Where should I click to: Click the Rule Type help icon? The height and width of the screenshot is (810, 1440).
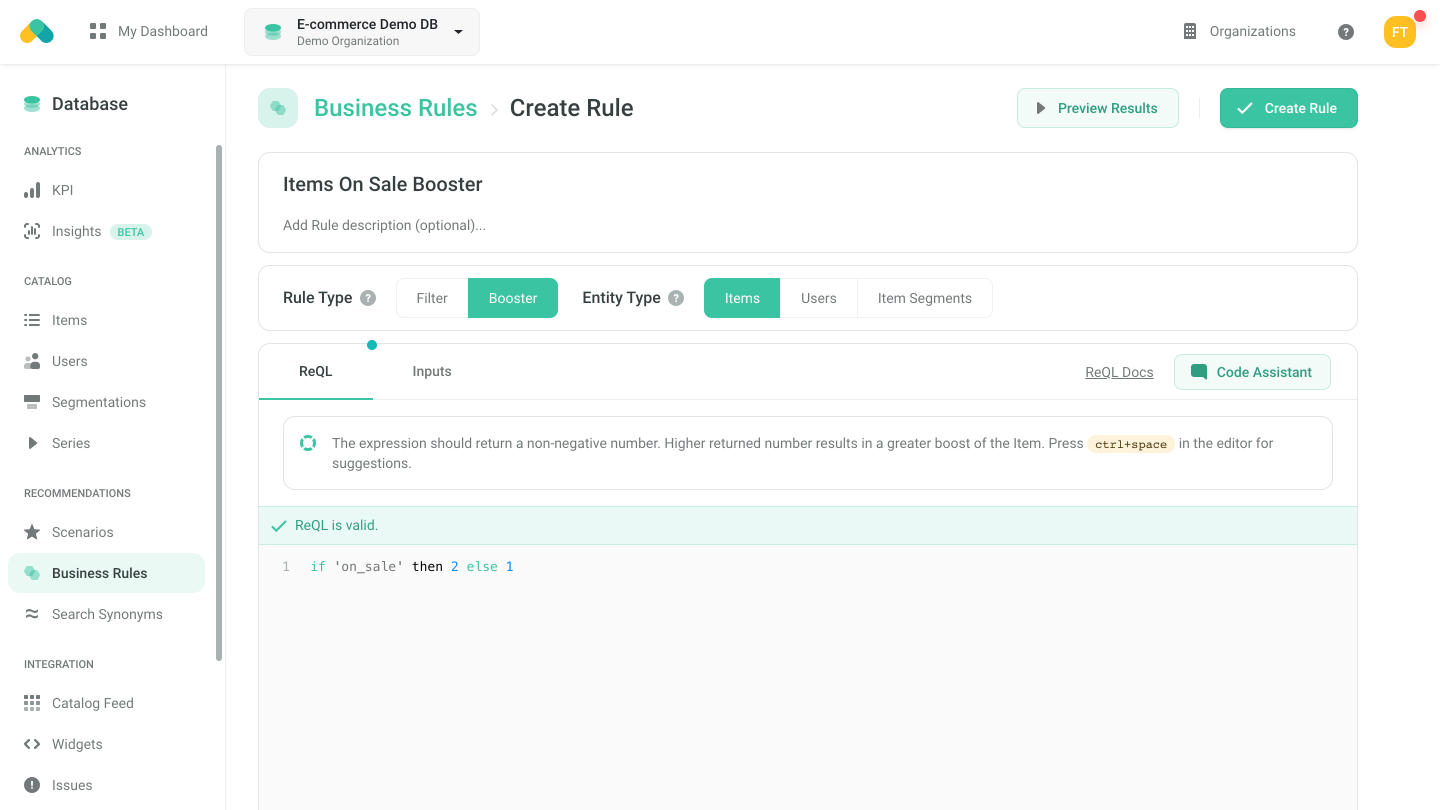368,298
